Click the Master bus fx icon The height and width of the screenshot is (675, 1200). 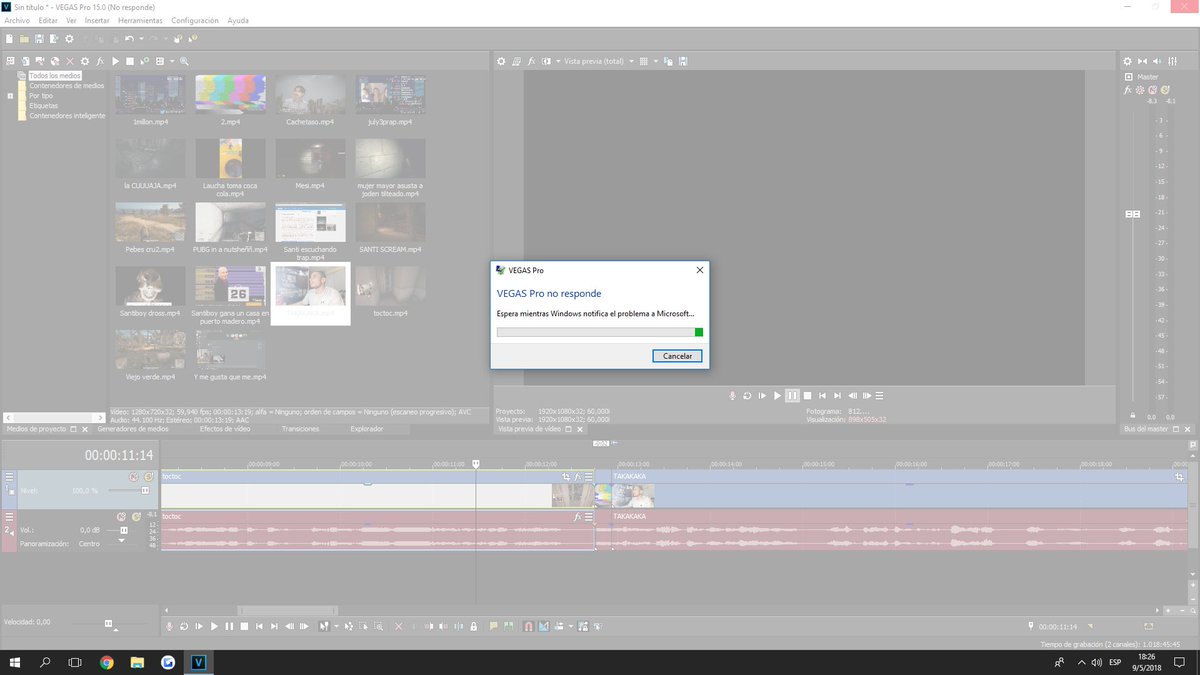tap(1127, 90)
